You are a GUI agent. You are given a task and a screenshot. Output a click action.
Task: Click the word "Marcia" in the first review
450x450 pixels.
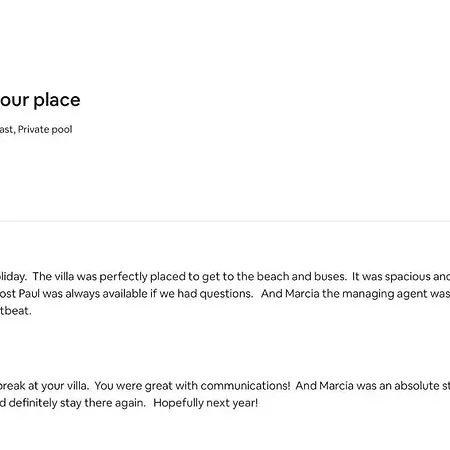303,294
